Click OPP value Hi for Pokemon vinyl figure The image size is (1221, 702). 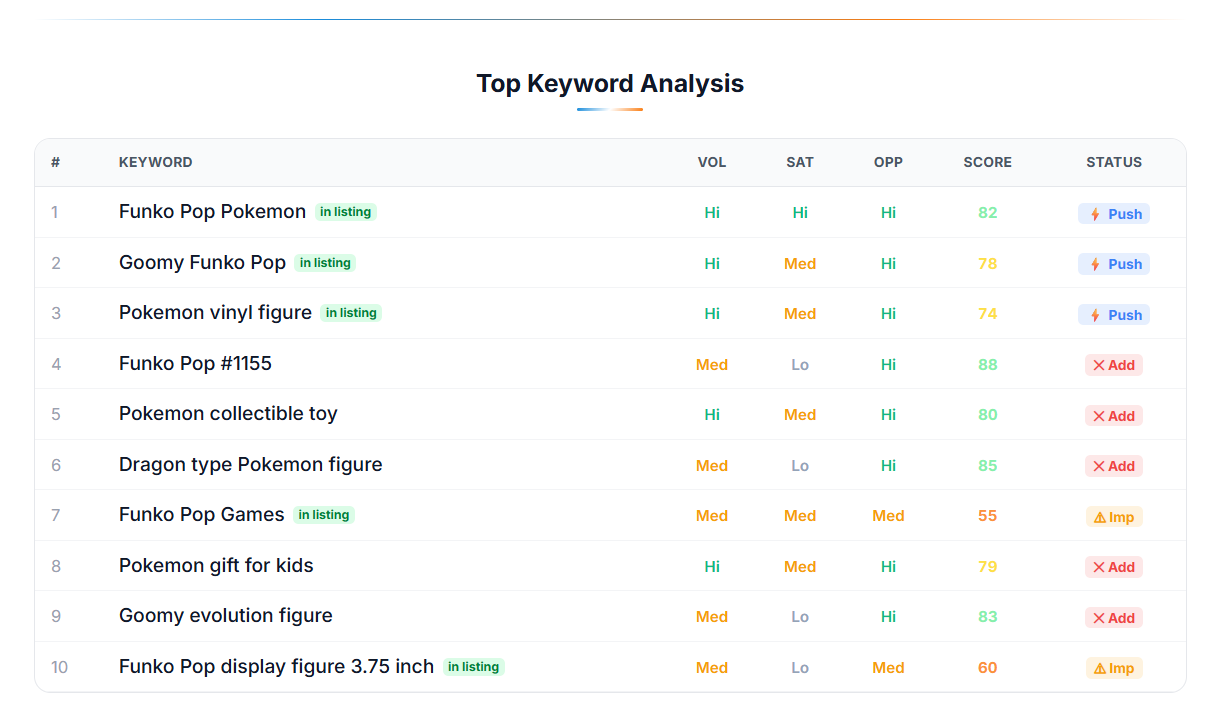888,314
